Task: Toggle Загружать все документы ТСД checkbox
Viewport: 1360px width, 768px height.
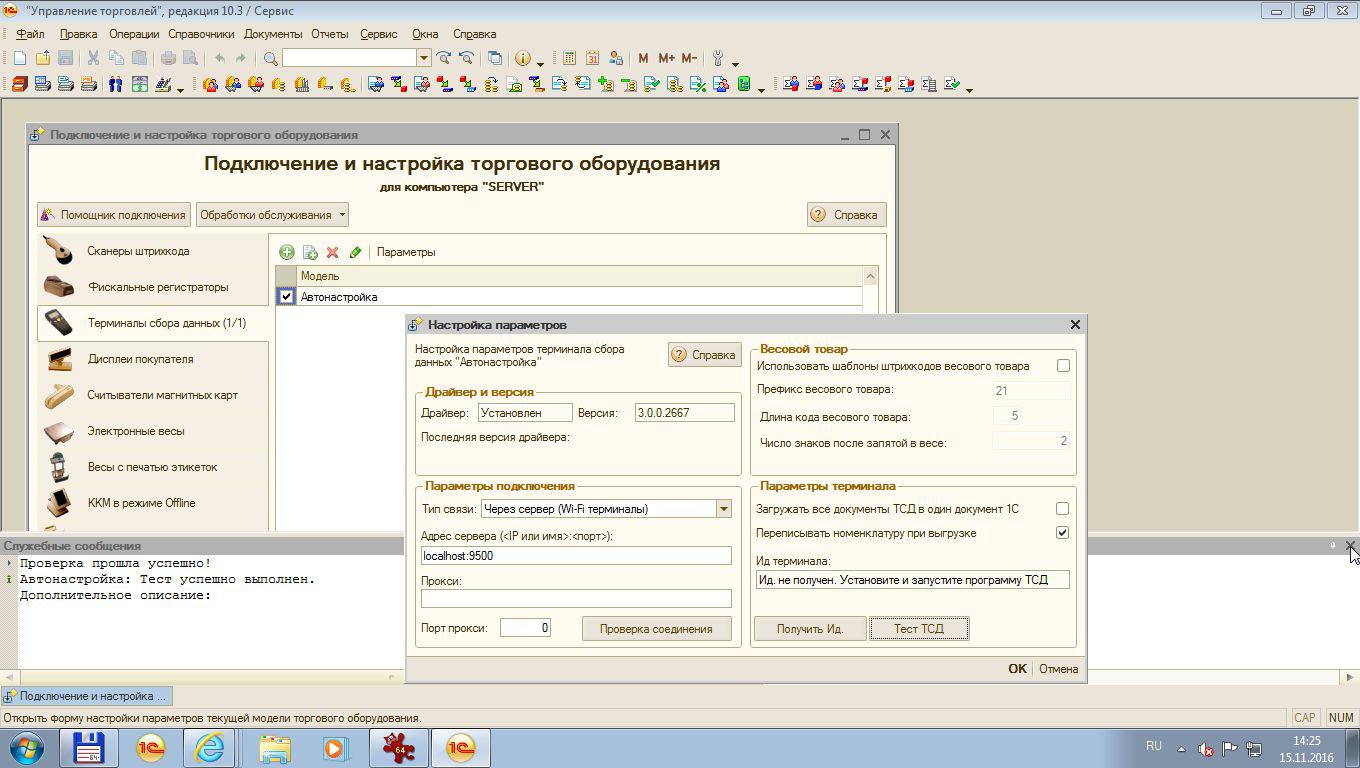Action: [1062, 509]
